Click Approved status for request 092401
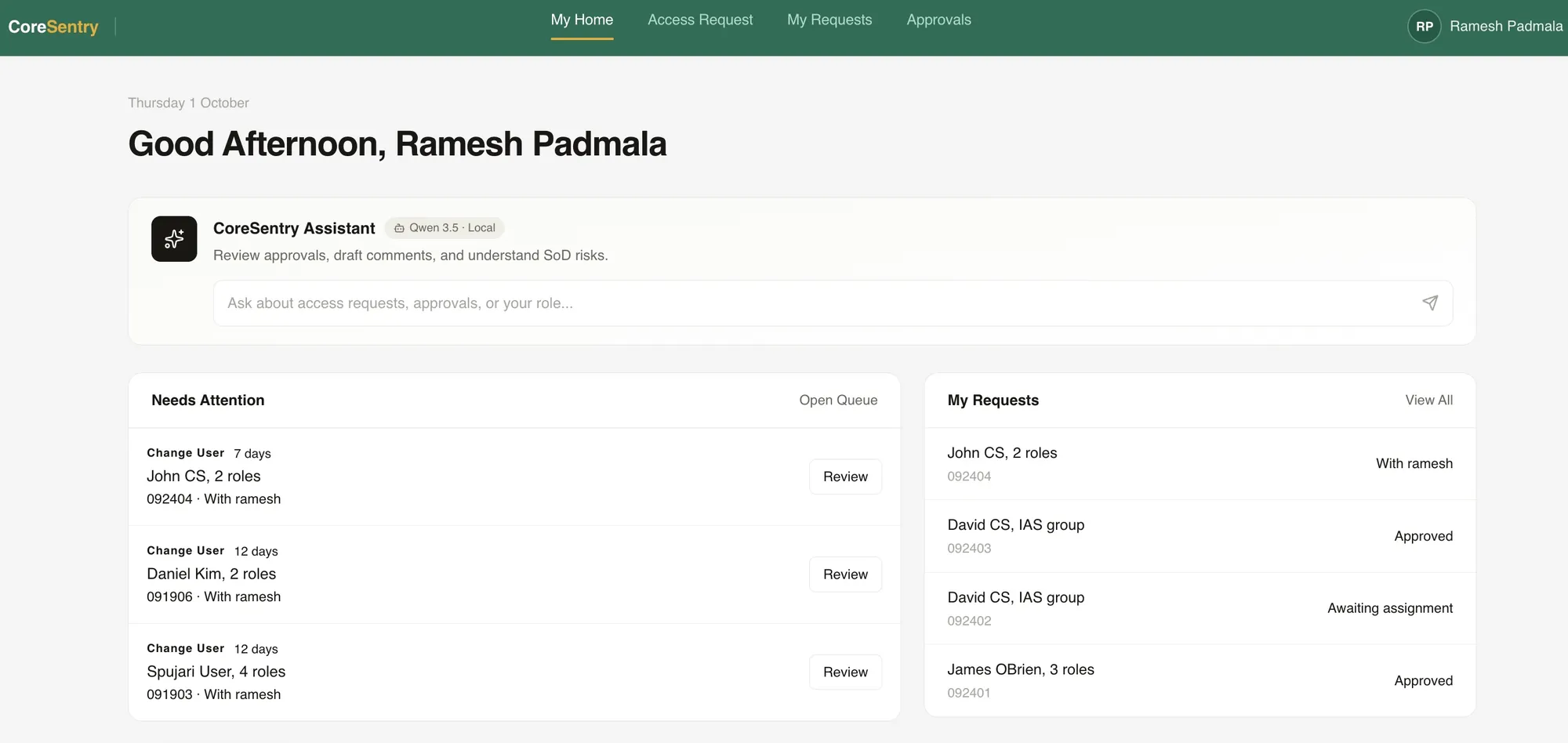The height and width of the screenshot is (743, 1568). (1423, 680)
